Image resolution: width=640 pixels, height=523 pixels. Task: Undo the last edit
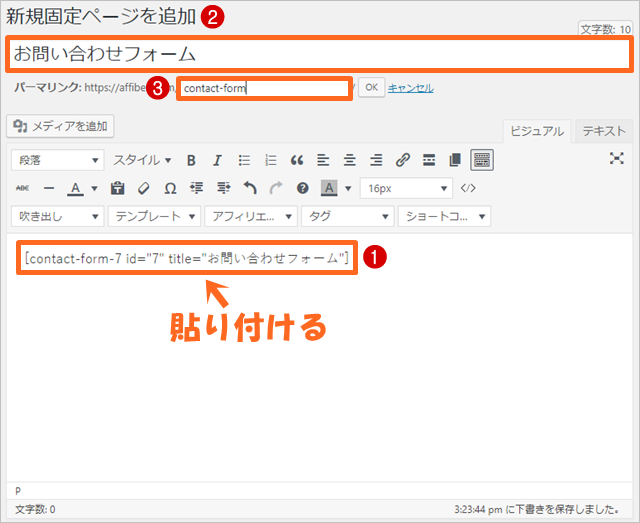[x=249, y=188]
